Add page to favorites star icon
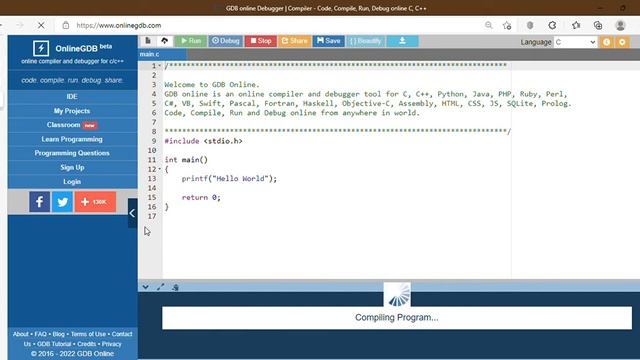The width and height of the screenshot is (640, 360). click(507, 25)
